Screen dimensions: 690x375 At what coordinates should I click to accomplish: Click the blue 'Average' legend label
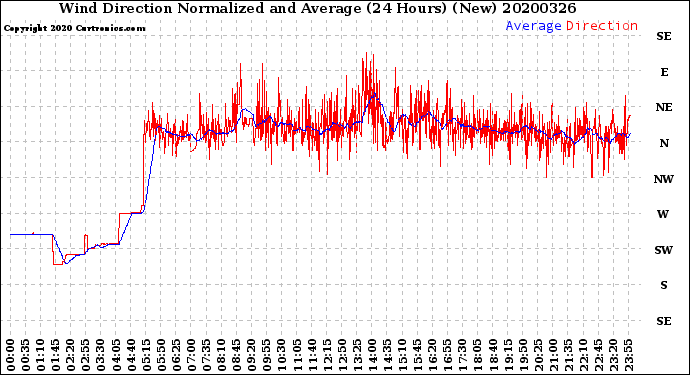tap(533, 26)
